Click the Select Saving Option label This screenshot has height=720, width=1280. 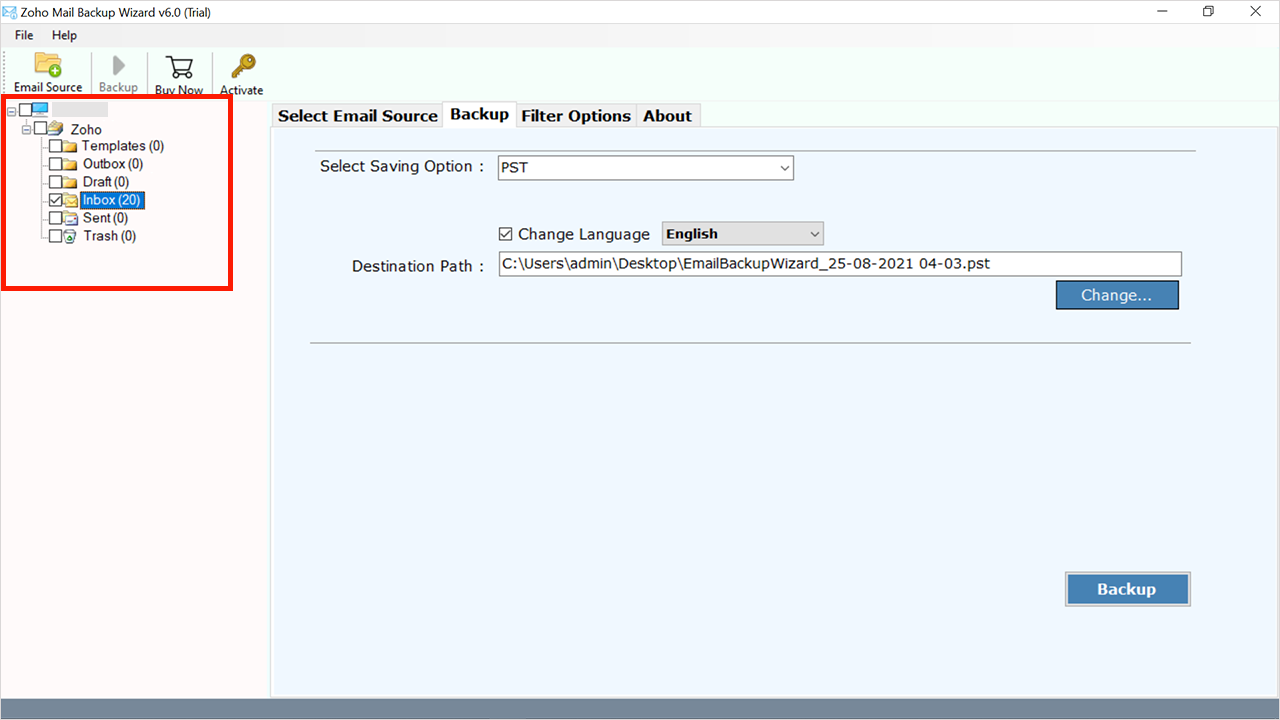(402, 166)
